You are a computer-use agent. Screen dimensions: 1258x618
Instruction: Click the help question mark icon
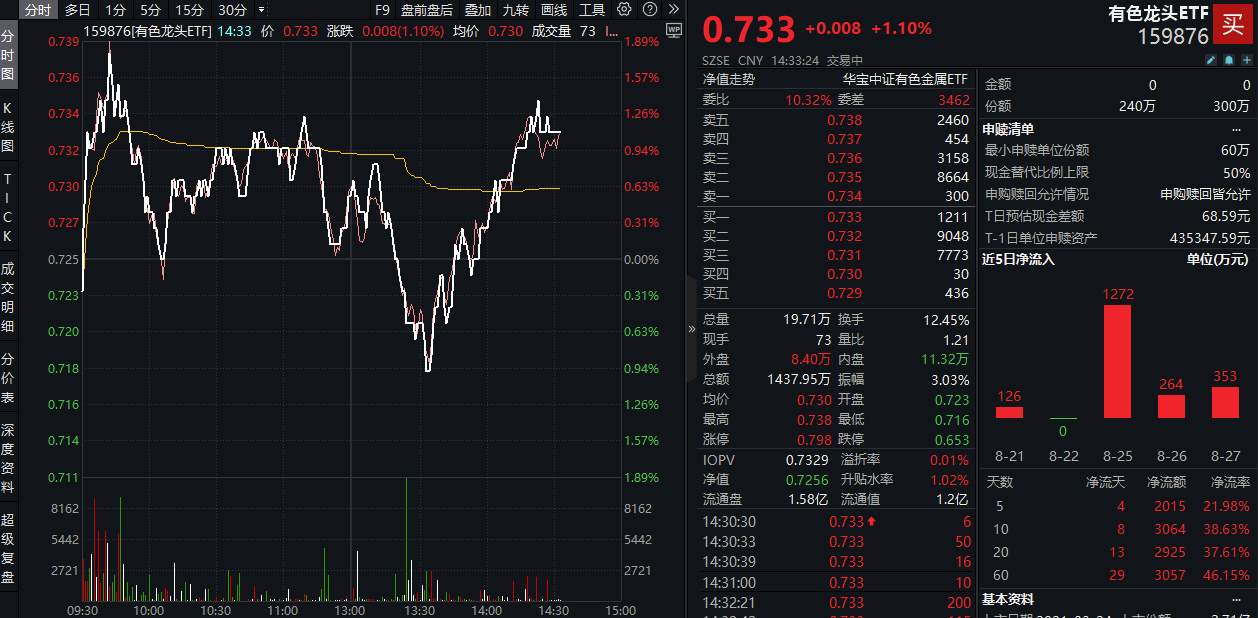click(649, 8)
